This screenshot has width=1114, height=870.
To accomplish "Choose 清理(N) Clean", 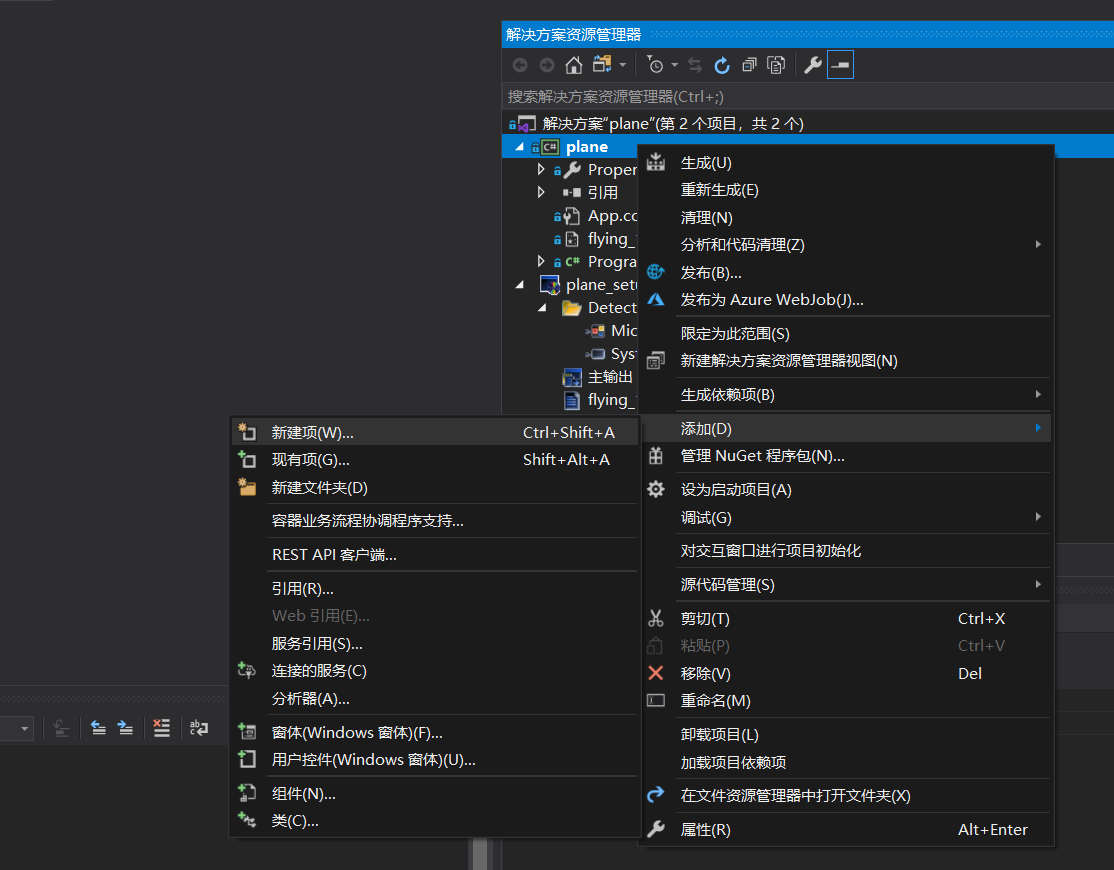I will pos(846,217).
